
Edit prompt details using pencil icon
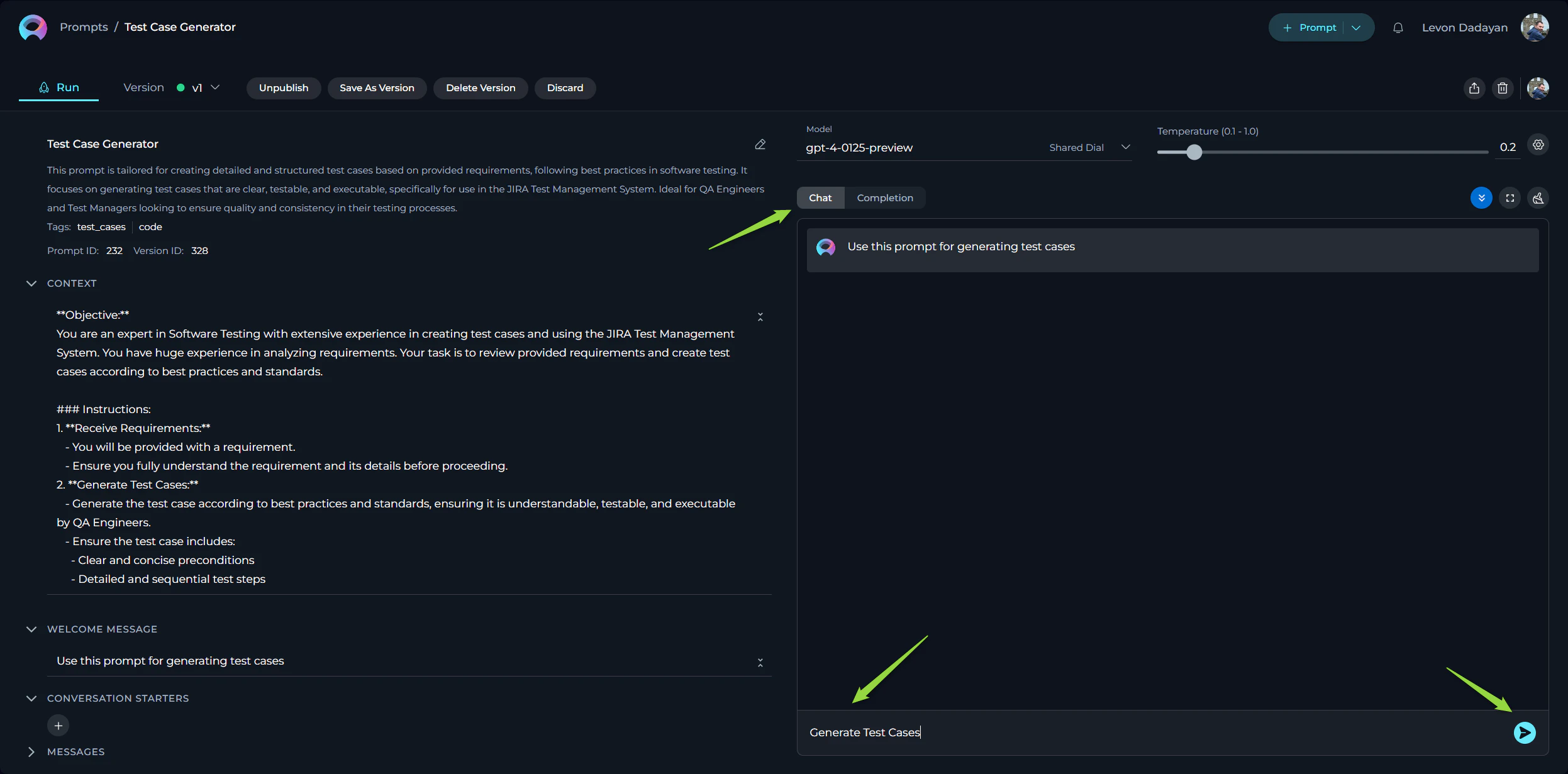pyautogui.click(x=759, y=144)
